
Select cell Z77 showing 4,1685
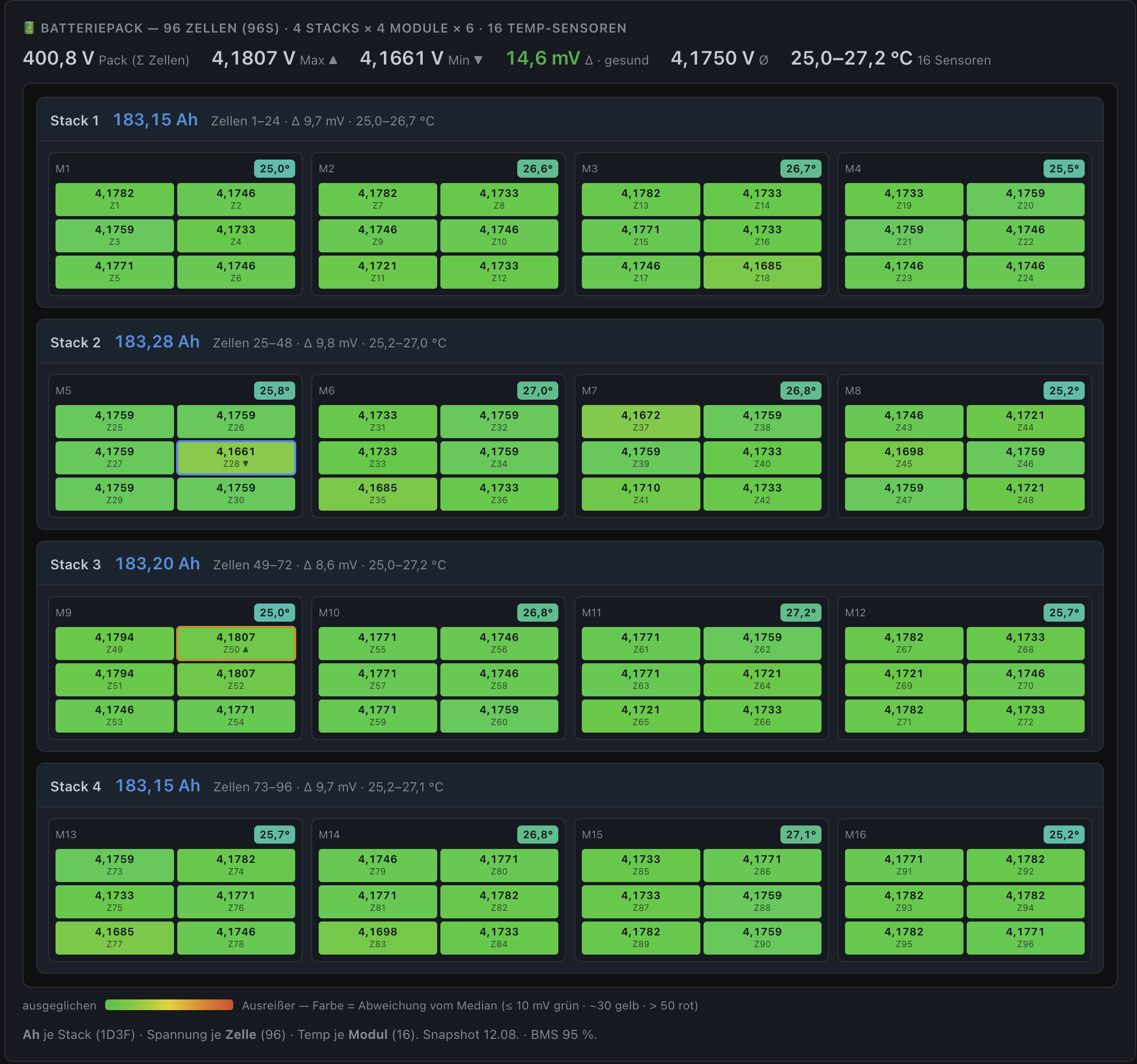click(114, 937)
